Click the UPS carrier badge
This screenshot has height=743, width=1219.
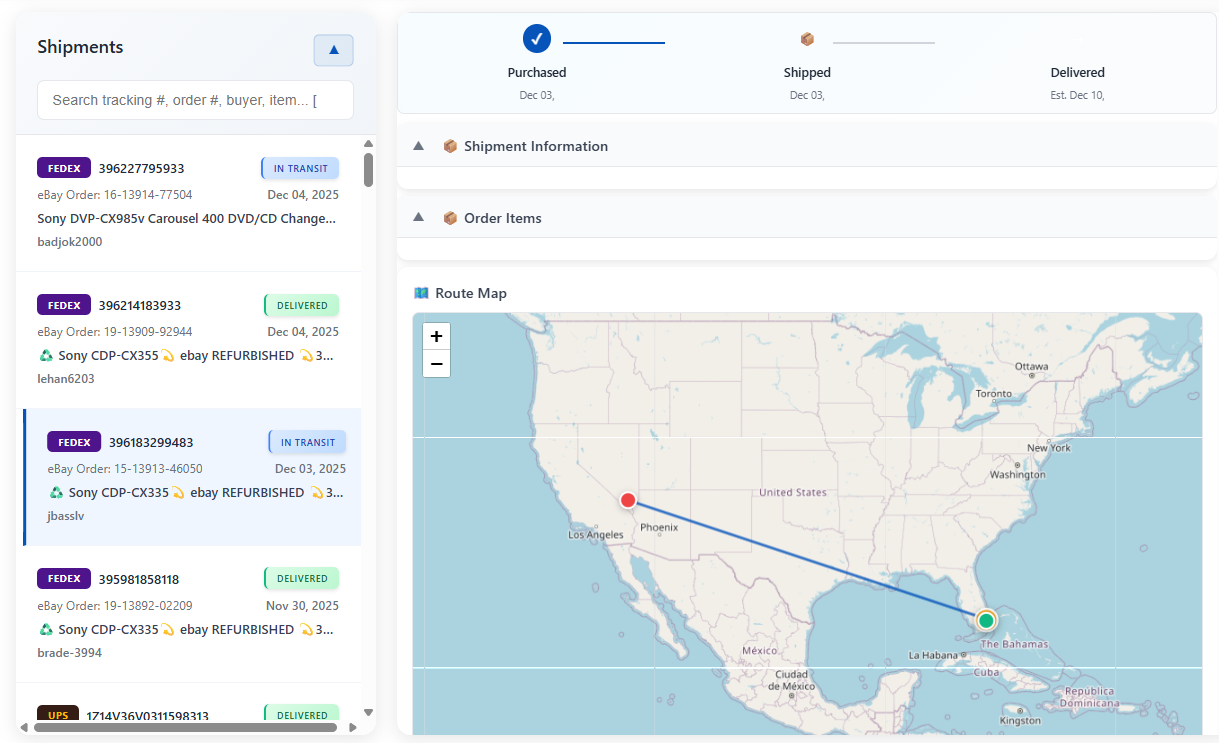pyautogui.click(x=57, y=714)
